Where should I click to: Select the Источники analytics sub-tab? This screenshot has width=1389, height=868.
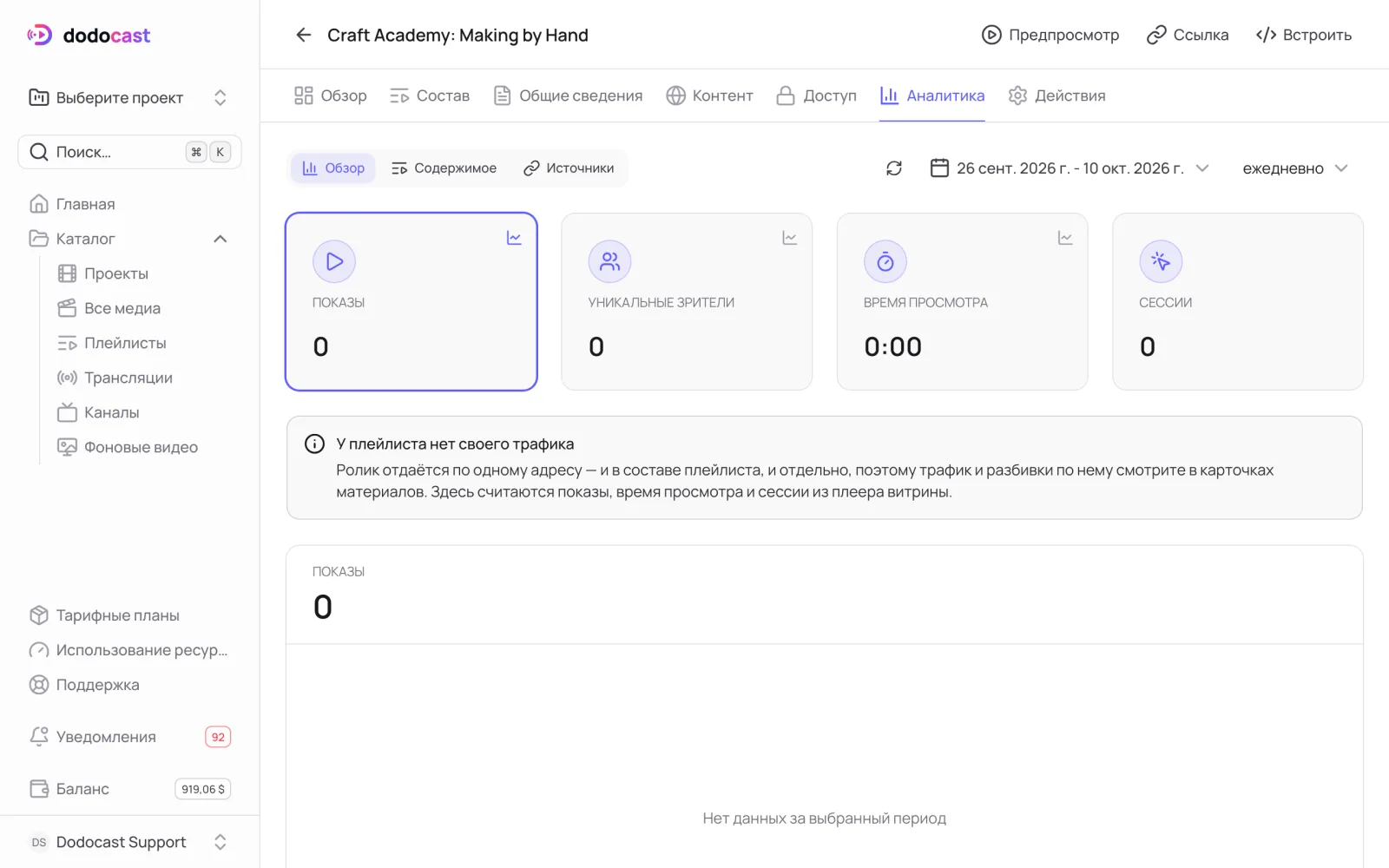(569, 168)
